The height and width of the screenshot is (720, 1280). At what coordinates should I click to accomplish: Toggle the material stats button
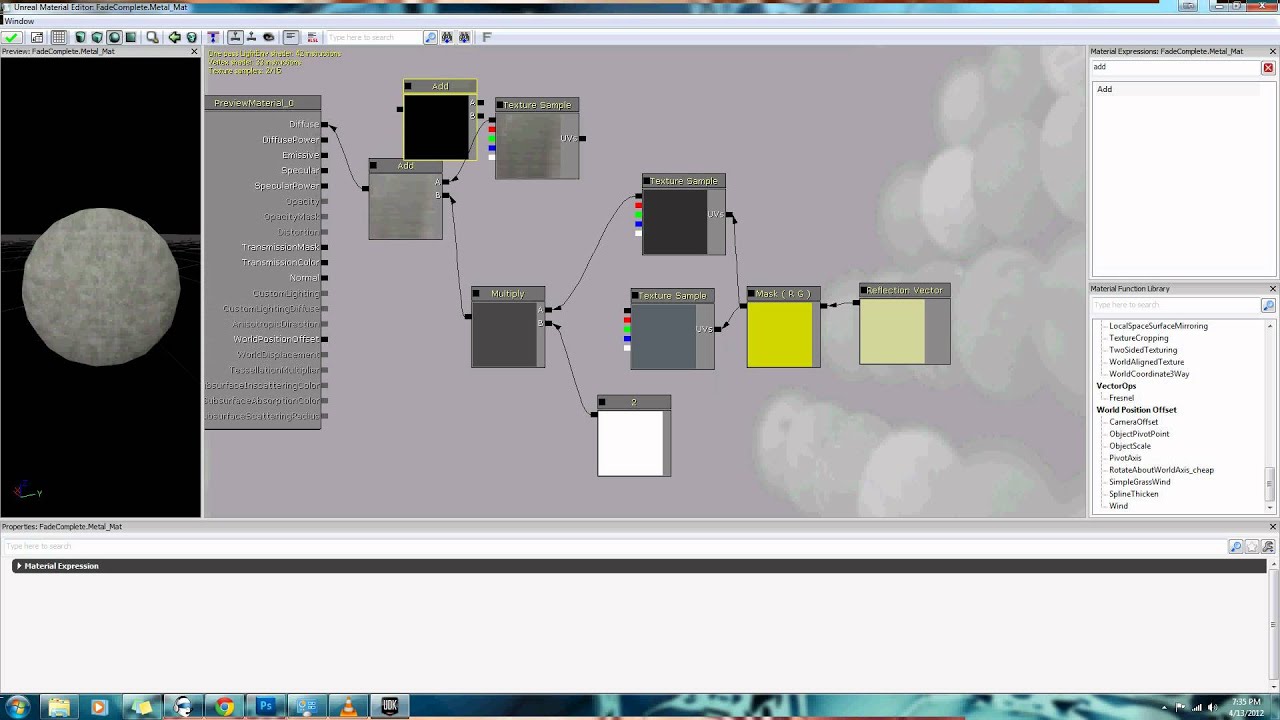[x=290, y=37]
